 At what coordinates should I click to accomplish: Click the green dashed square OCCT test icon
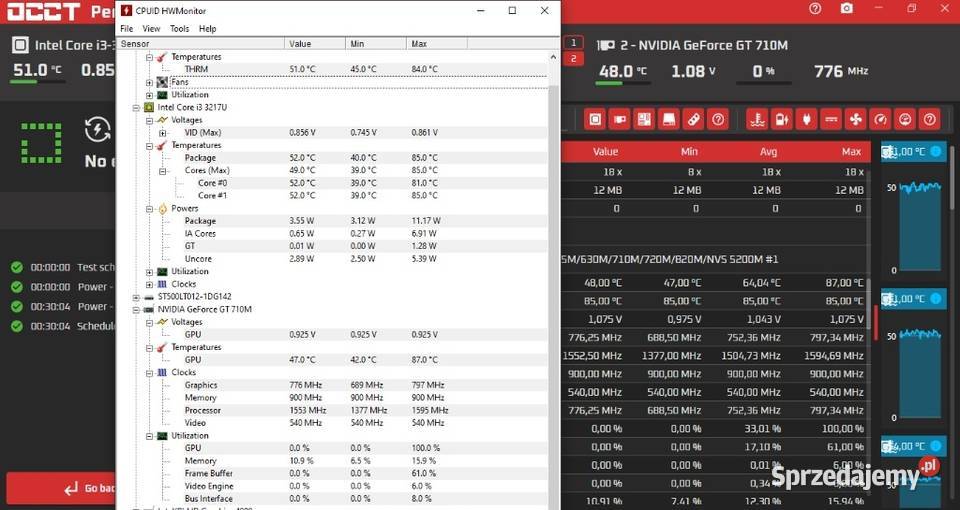[42, 143]
